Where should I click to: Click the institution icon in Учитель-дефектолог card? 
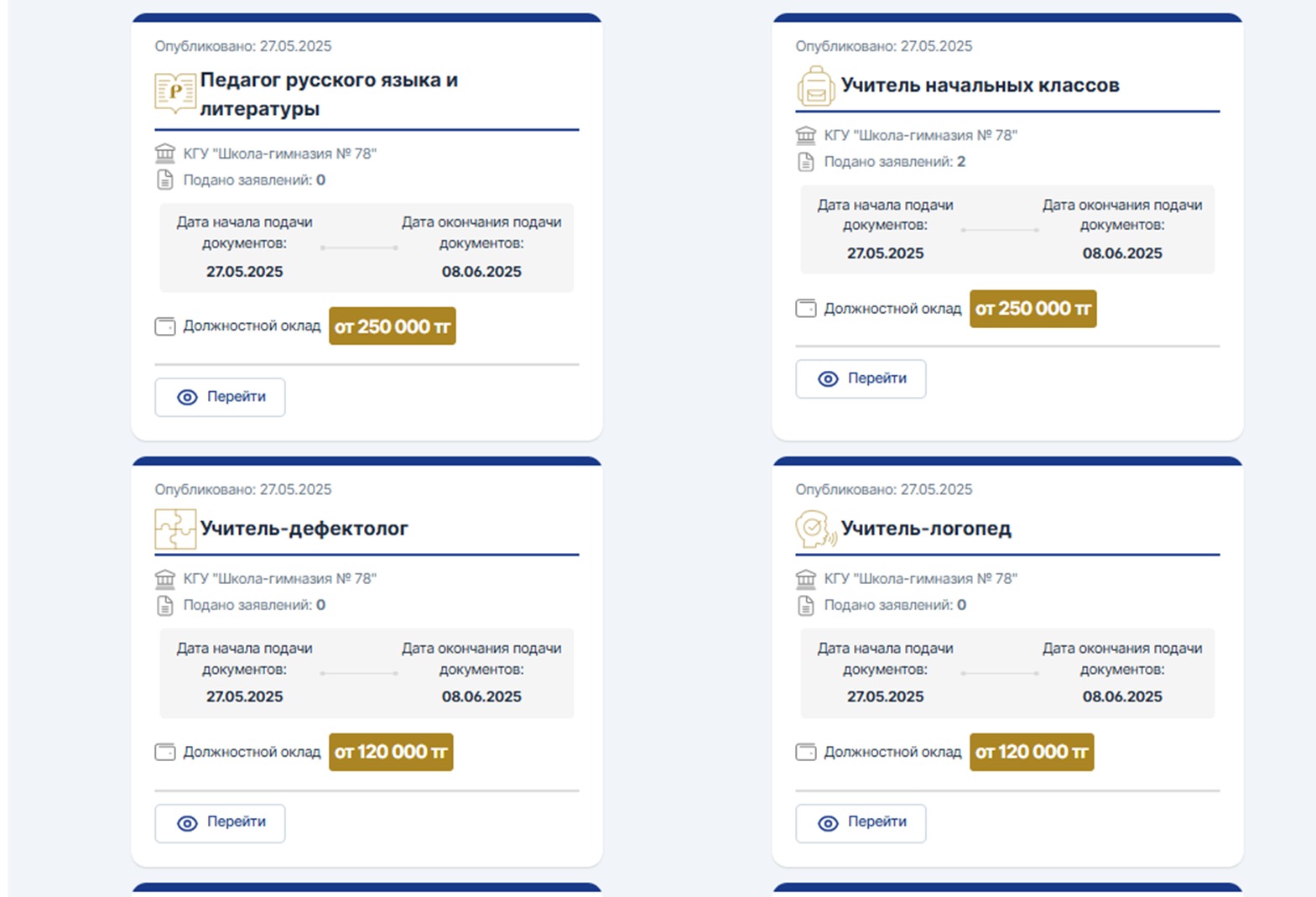(x=165, y=578)
